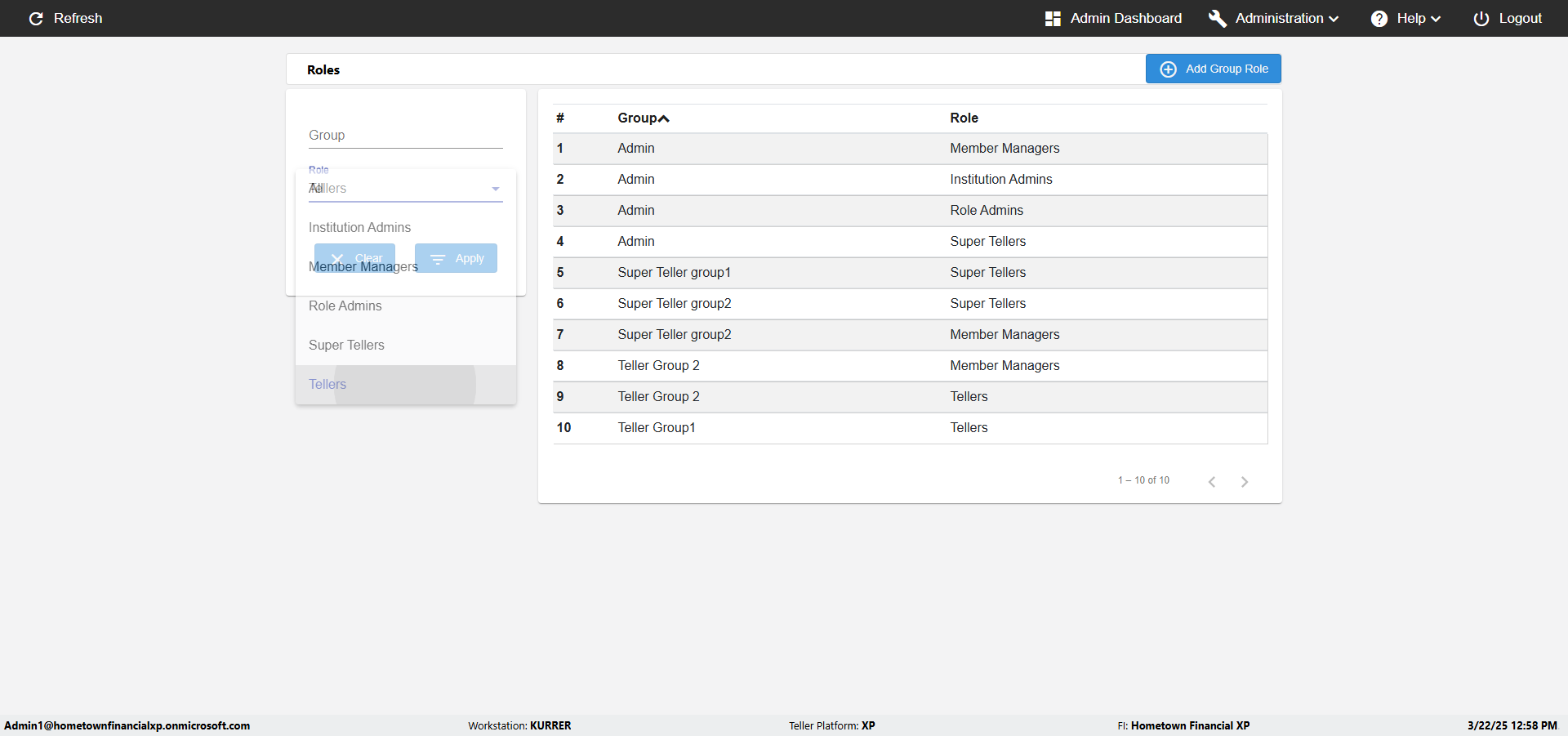The image size is (1568, 736).
Task: Select the Super Teller group1 cell
Action: click(675, 272)
